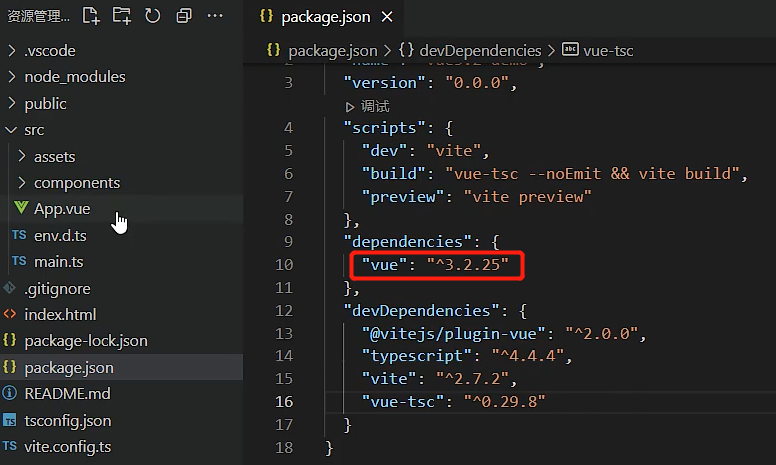
Task: Click the braces icon beside package-lock.json
Action: (9, 340)
